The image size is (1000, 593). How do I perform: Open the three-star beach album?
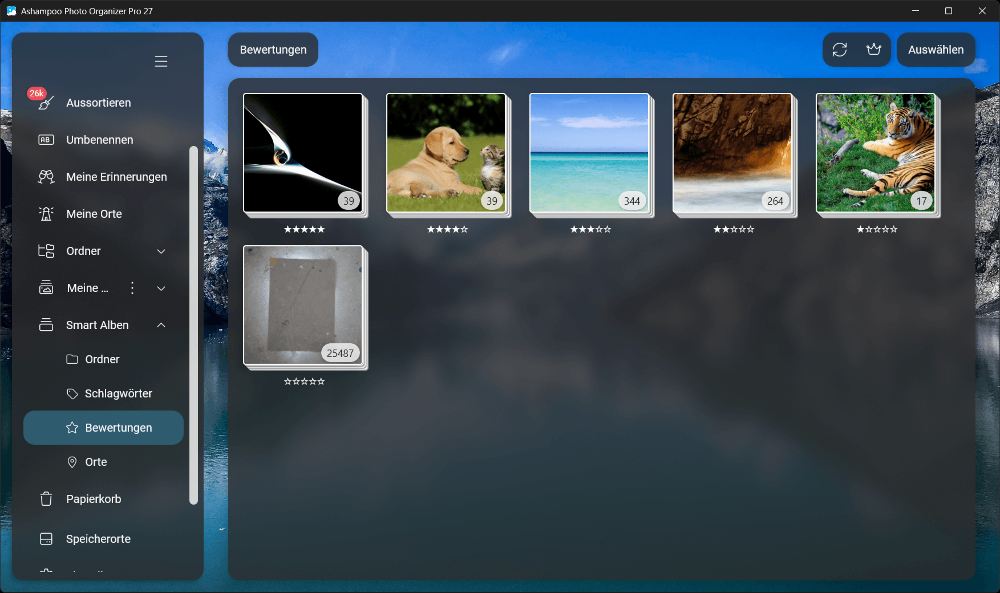pos(591,154)
